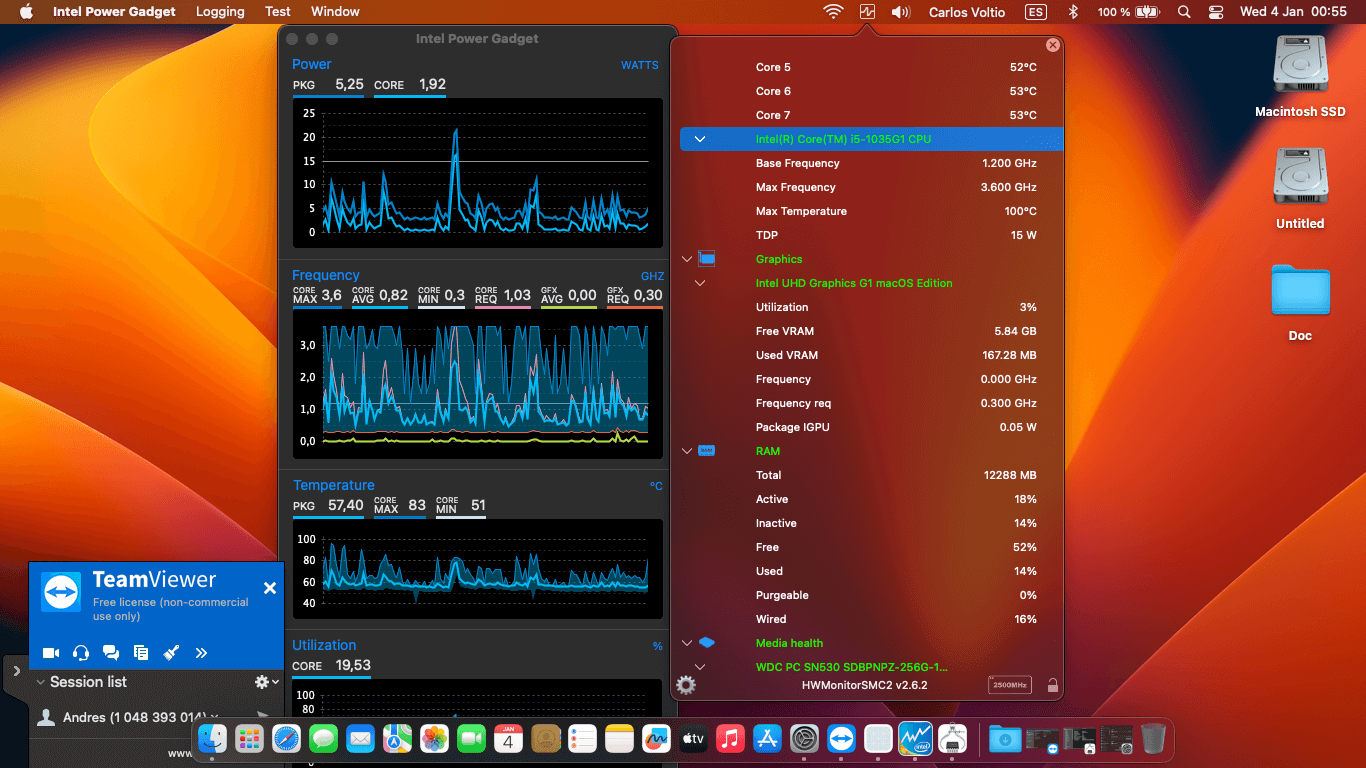Open Messages from the Dock

pos(323,739)
